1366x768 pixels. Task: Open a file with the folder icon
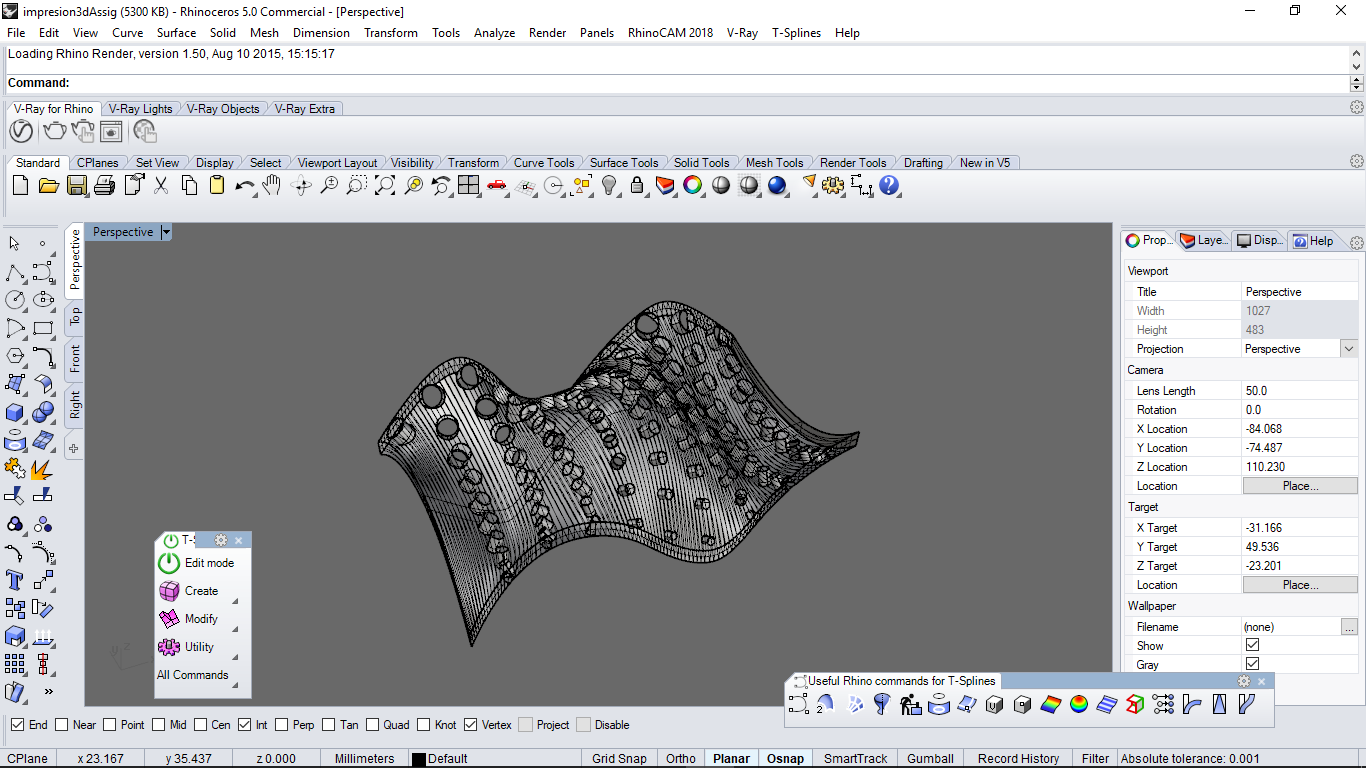(x=48, y=185)
